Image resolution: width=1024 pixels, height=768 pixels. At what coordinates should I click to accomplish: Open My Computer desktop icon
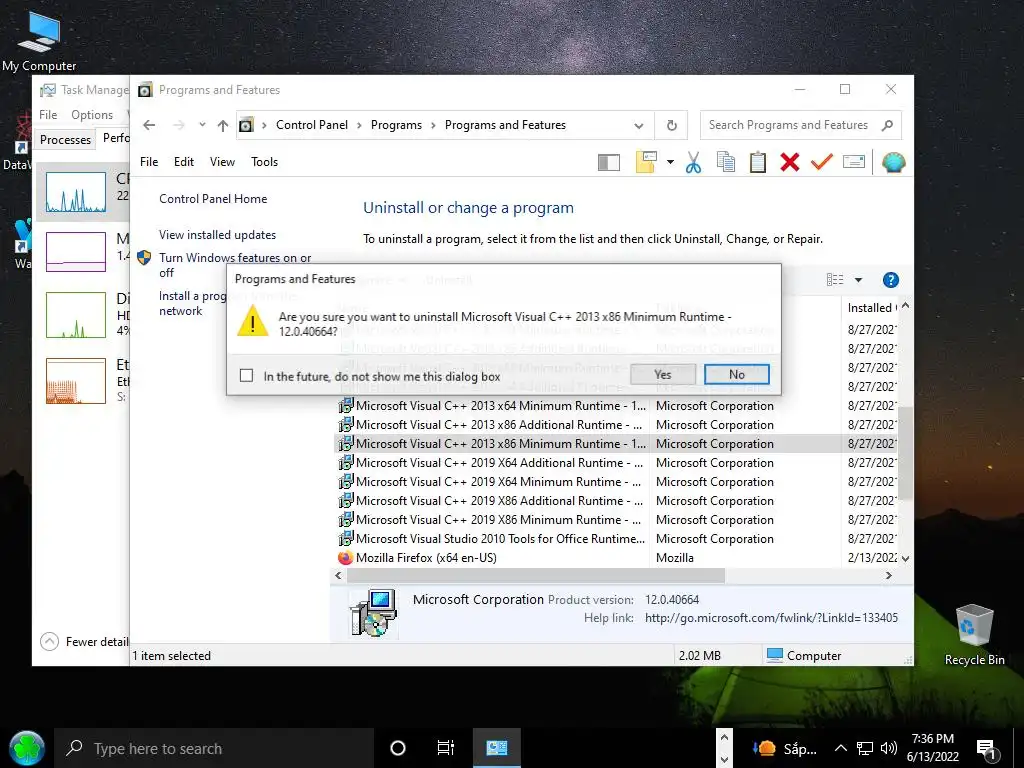click(39, 41)
